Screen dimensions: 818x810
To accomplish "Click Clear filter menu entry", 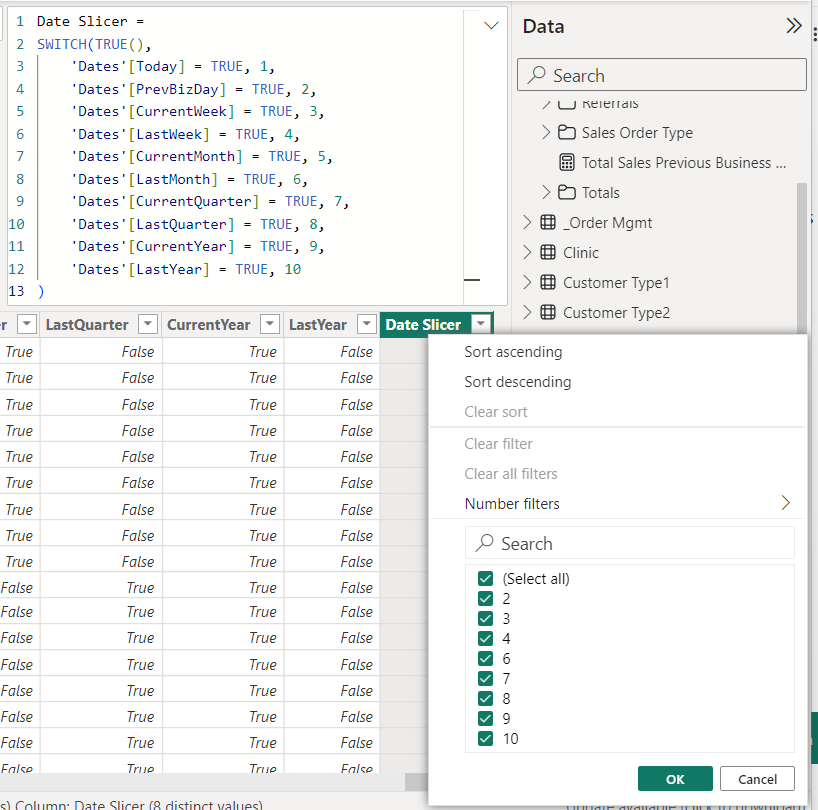I will click(498, 444).
